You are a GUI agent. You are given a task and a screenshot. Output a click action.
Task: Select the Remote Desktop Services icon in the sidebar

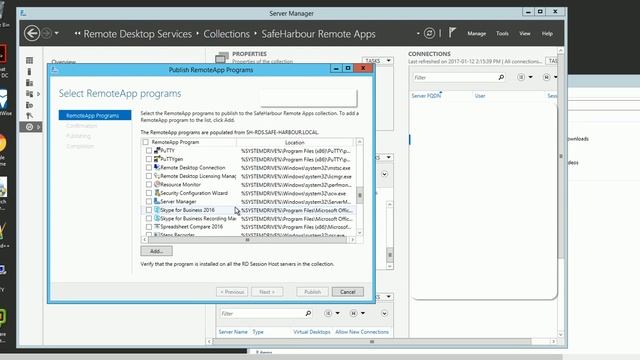29,127
